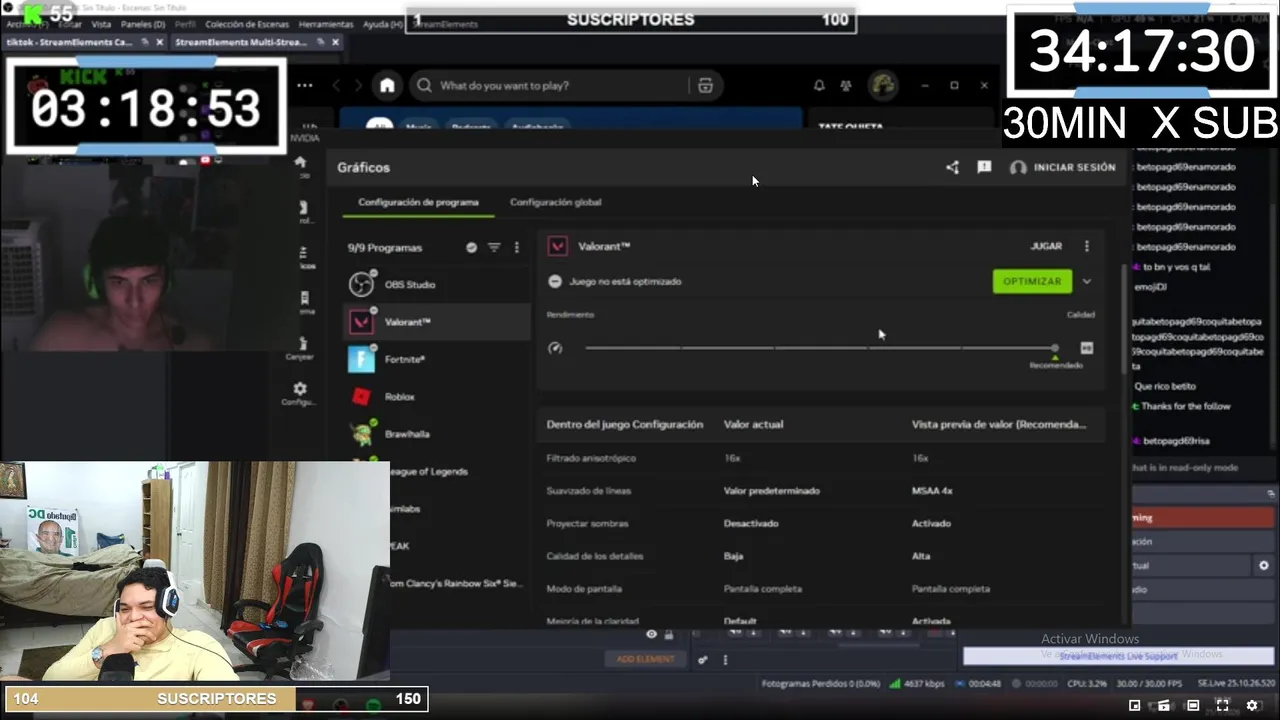Open the feedback icon in Gráficos header
1280x720 pixels.
click(x=984, y=168)
